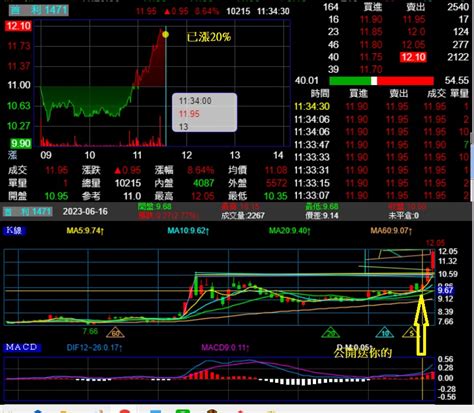Click the 12.10 highlighted ask price
Screen dimensions: 474x413
tap(413, 57)
